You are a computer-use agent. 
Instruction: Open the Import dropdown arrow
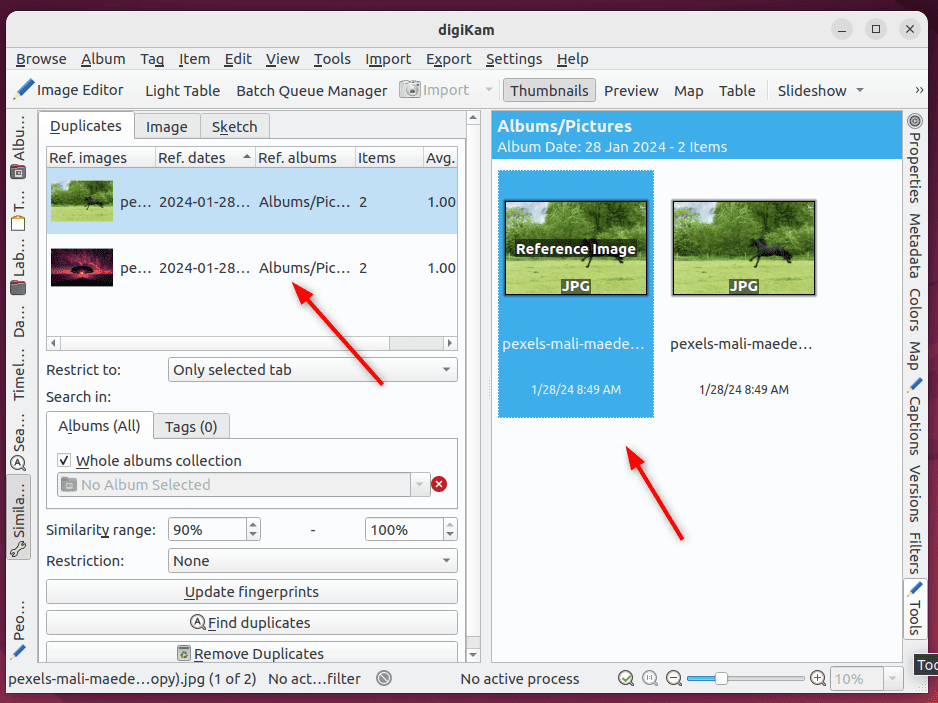click(489, 90)
